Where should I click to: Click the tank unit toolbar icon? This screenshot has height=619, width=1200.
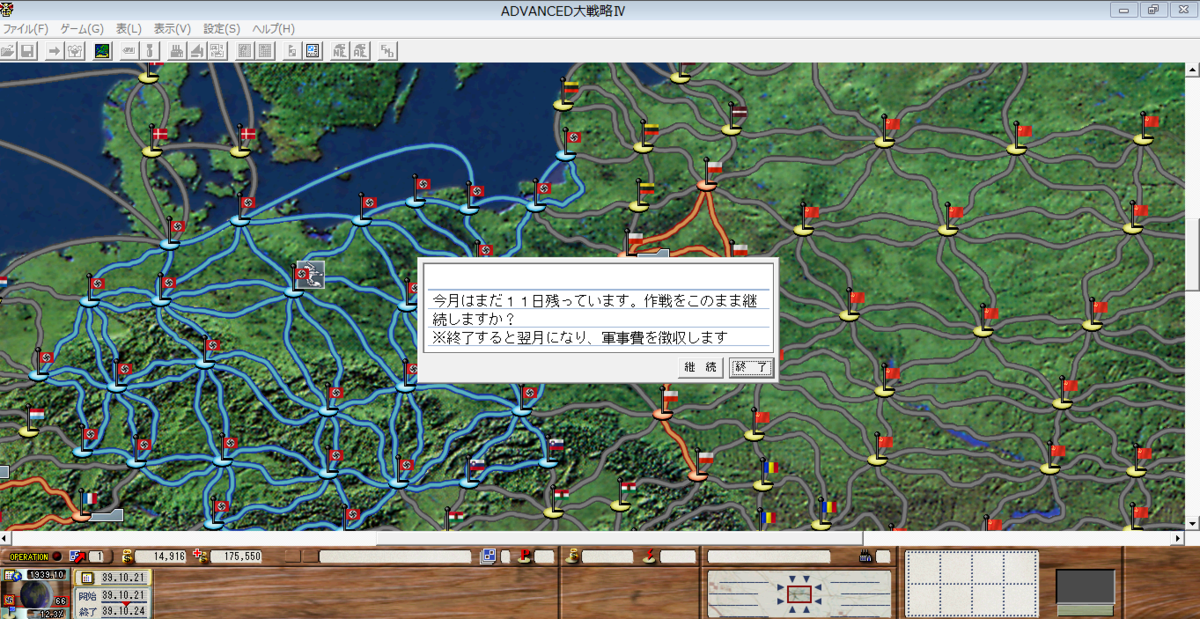click(128, 50)
